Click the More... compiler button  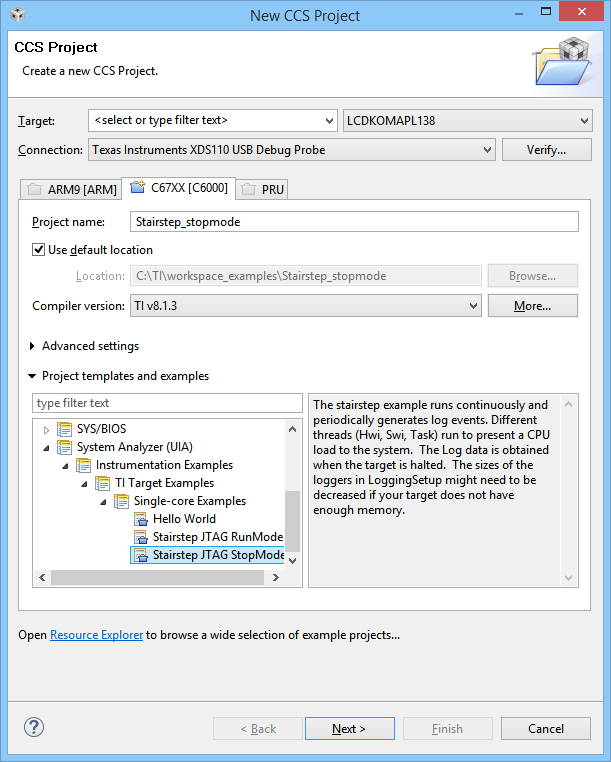(x=533, y=306)
